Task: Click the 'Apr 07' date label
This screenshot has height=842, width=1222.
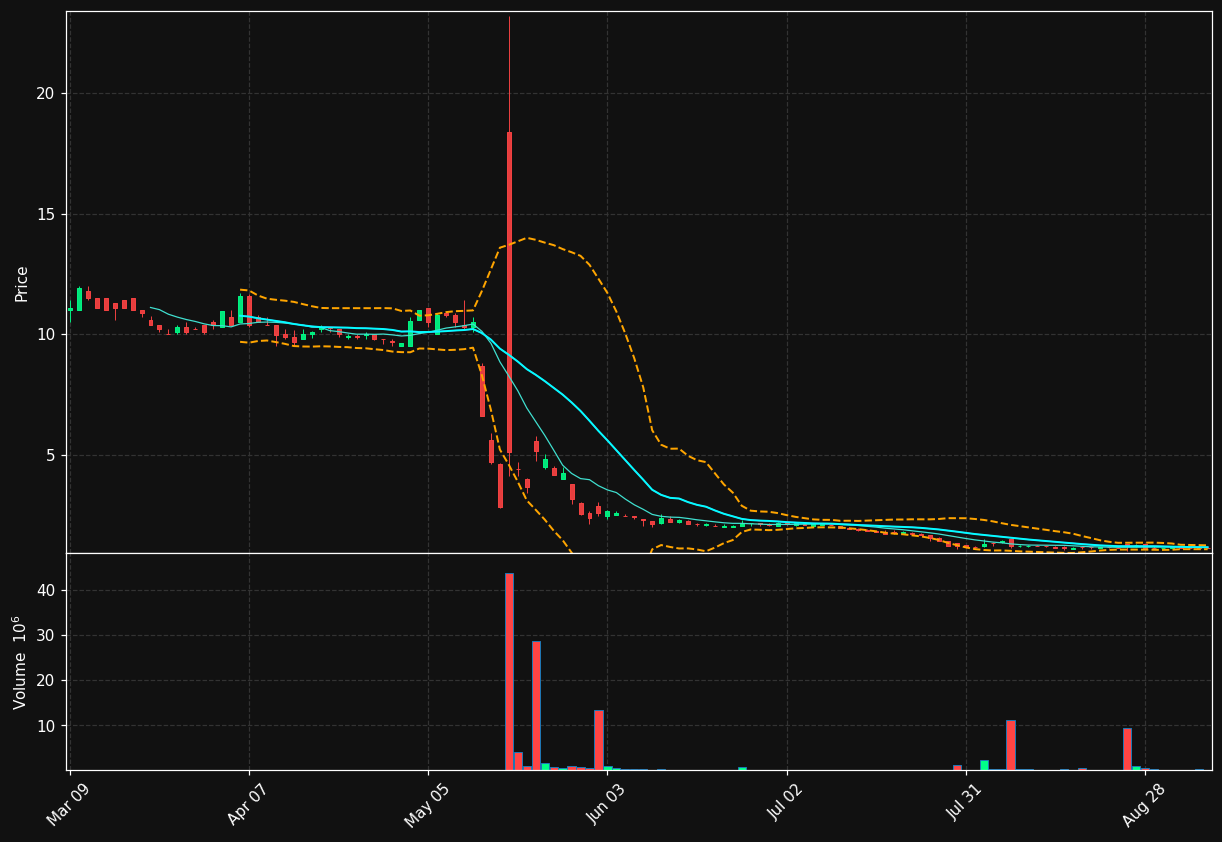Action: pos(249,804)
